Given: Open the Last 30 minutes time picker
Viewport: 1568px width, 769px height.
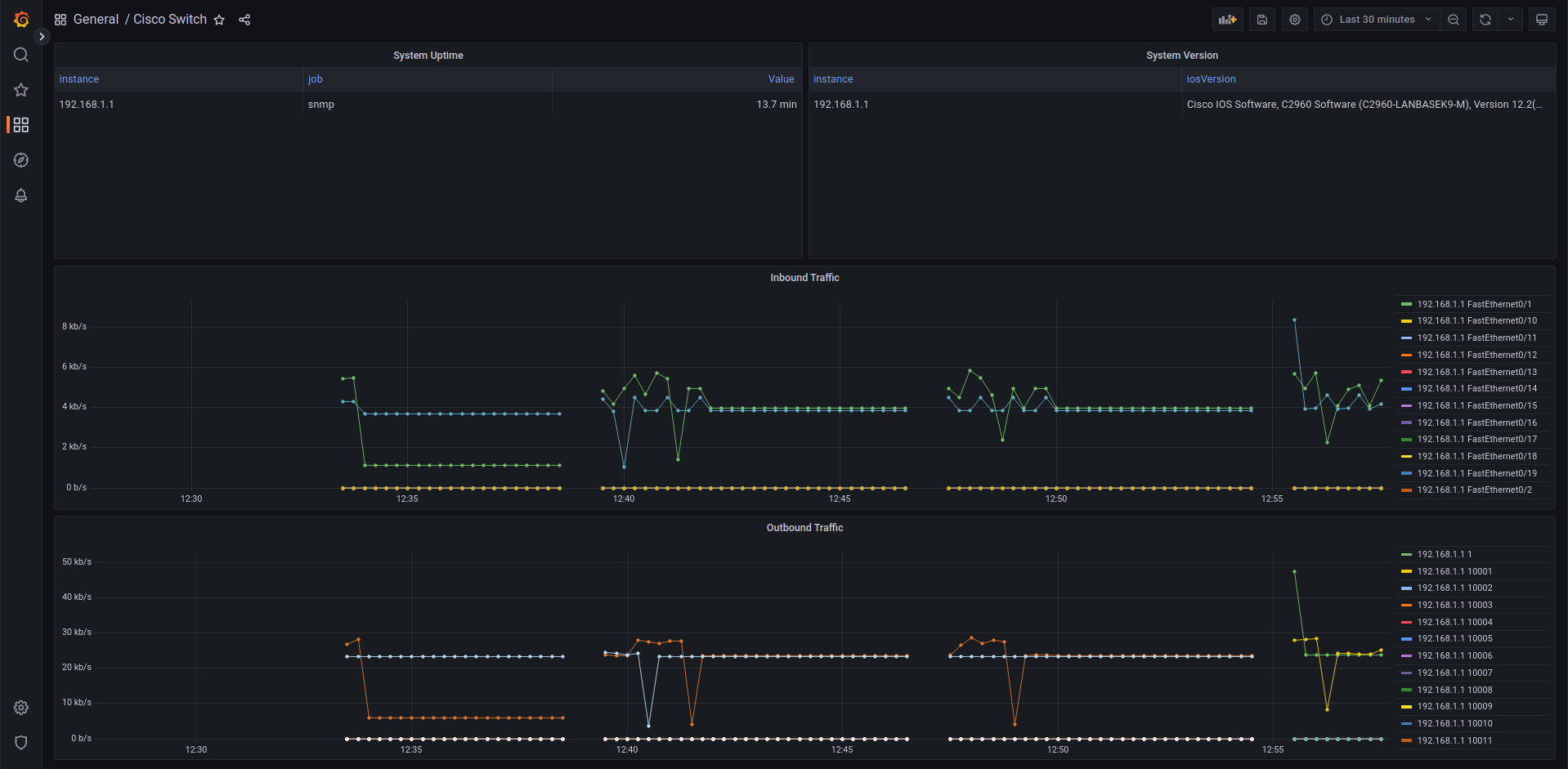Looking at the screenshot, I should [1377, 20].
